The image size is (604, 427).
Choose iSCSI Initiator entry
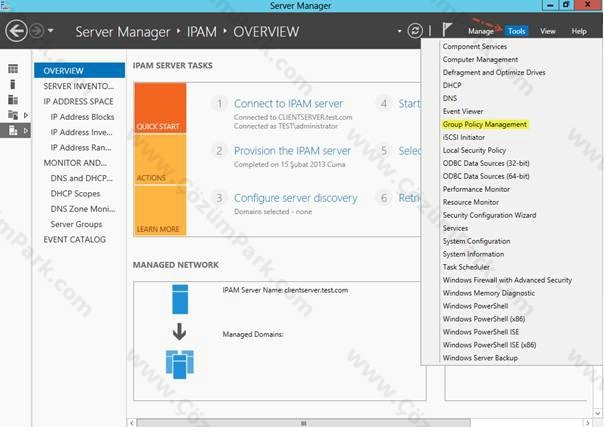[464, 137]
